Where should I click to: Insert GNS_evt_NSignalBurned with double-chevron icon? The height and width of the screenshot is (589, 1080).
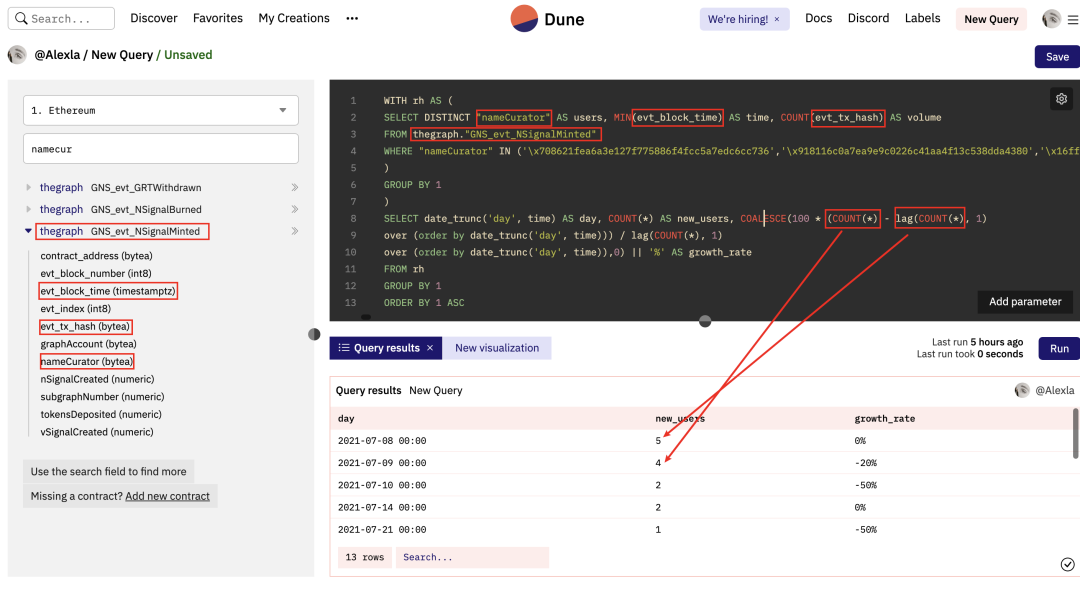(x=295, y=209)
